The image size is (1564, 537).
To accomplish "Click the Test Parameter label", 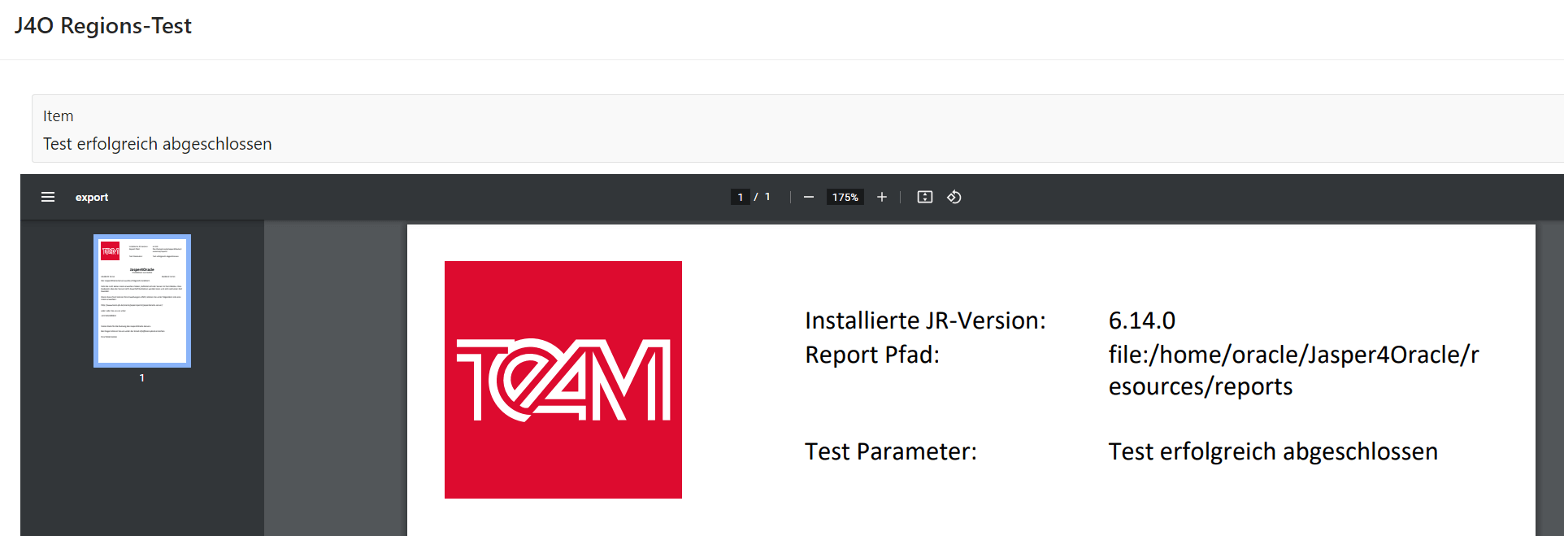I will pyautogui.click(x=891, y=452).
